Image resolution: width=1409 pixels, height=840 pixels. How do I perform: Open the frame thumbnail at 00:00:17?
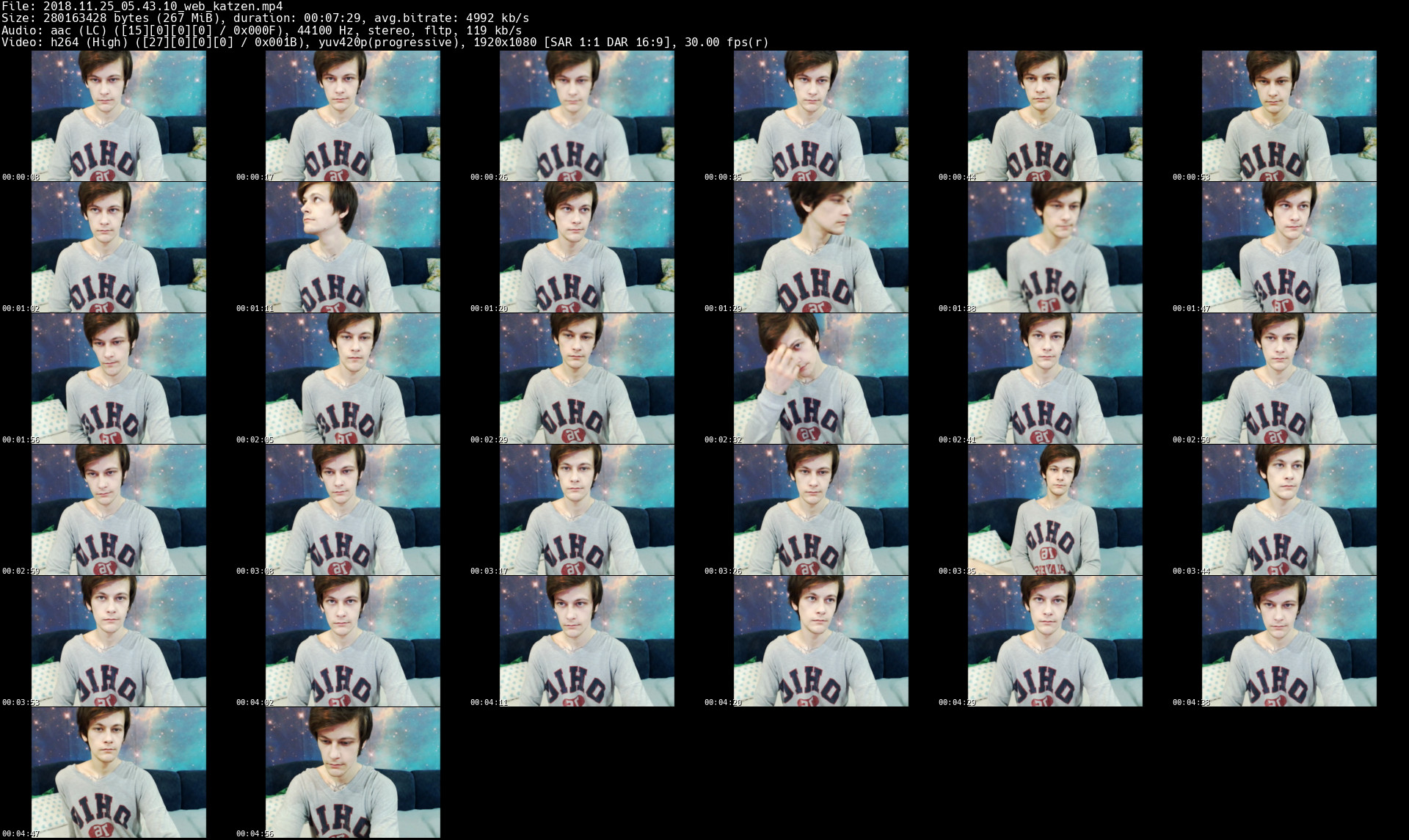click(352, 116)
